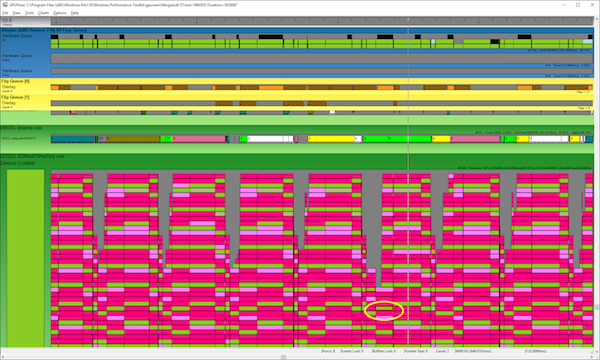The width and height of the screenshot is (600, 360).
Task: Click the Buffers Lost: 0 status entry
Action: pos(384,351)
